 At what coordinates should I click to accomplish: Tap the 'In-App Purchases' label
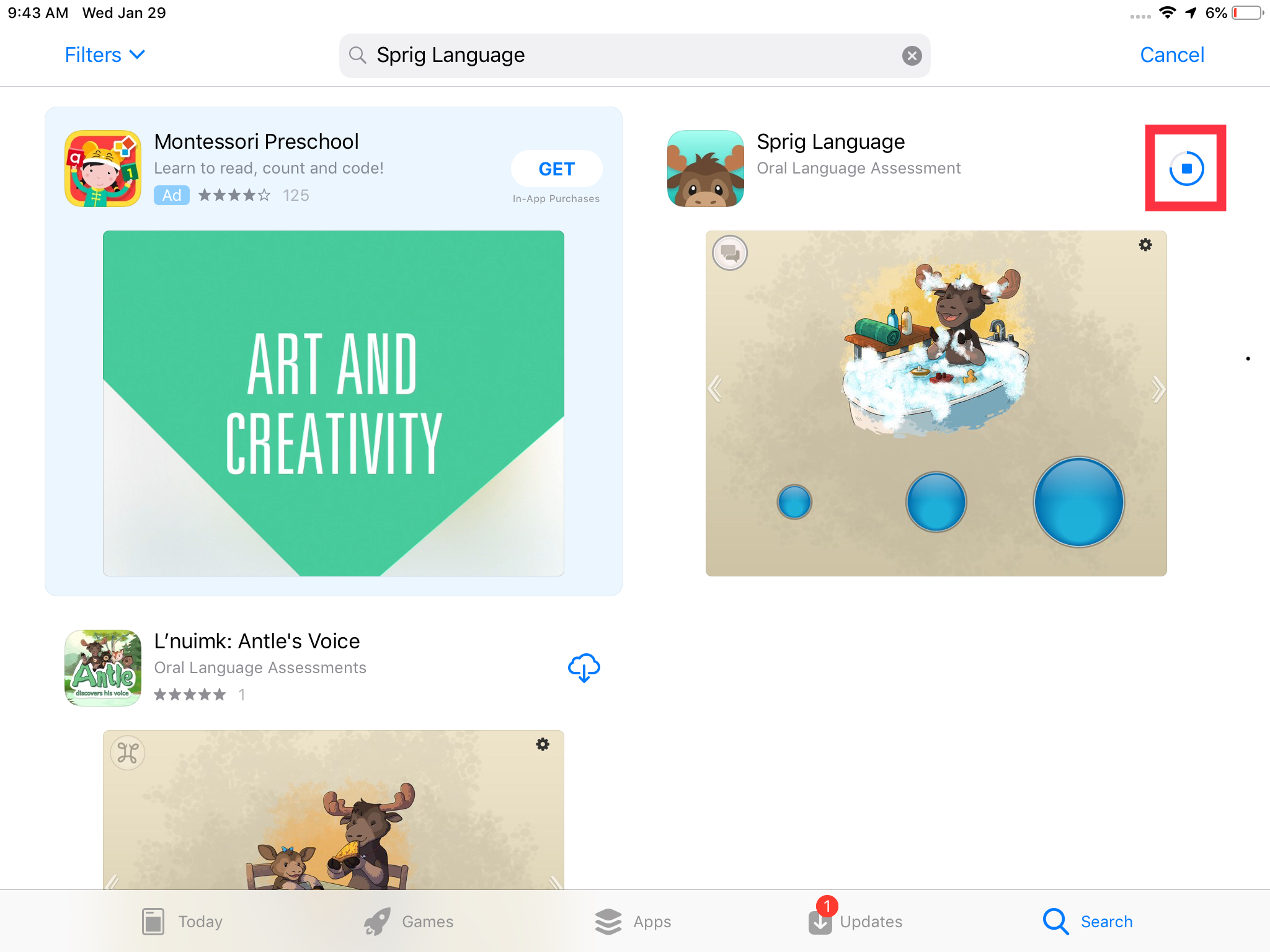(x=556, y=199)
